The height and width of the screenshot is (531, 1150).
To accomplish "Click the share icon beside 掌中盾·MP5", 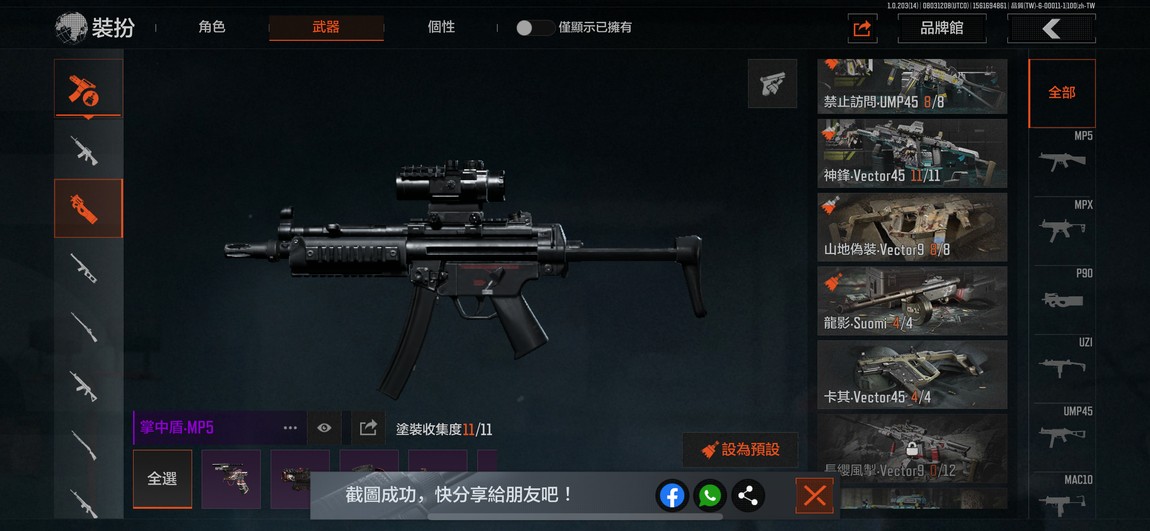I will tap(368, 428).
